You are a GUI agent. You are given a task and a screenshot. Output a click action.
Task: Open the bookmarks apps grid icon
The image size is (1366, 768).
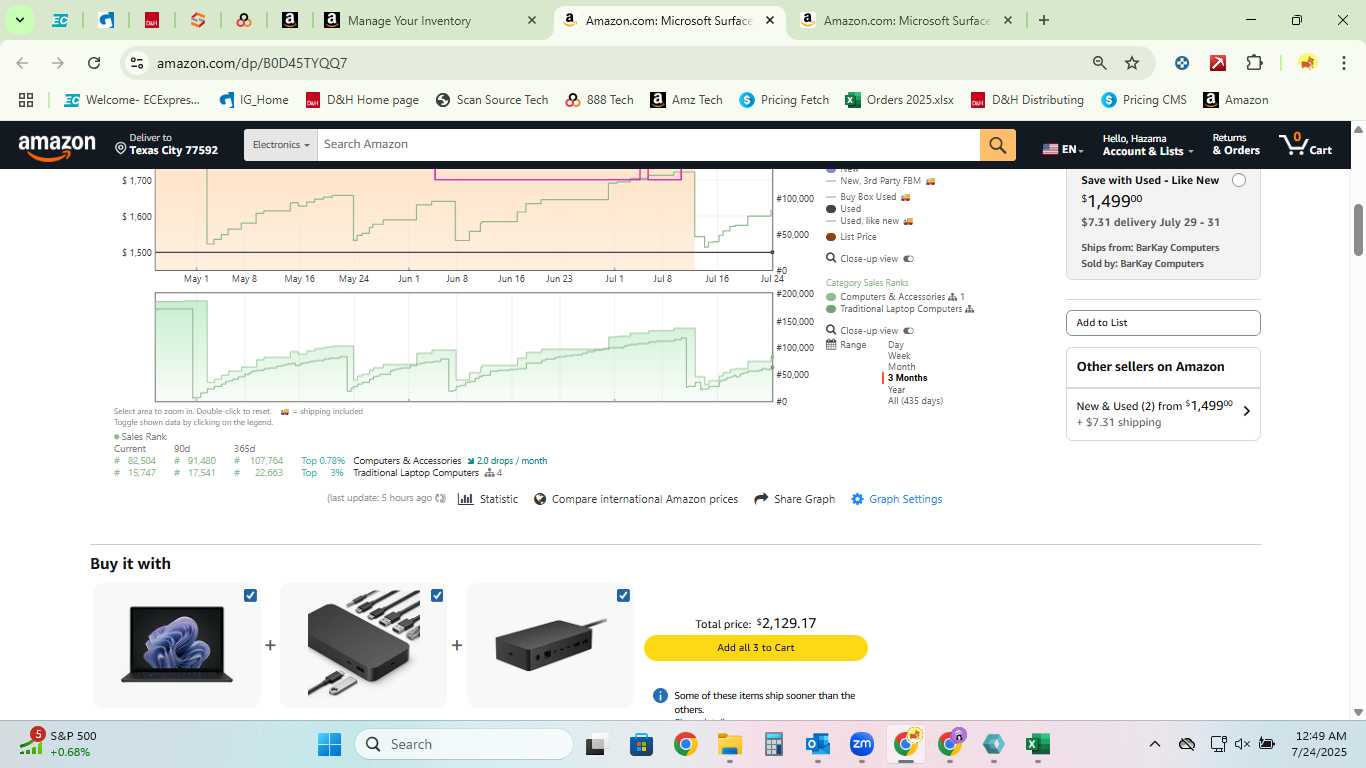point(26,100)
